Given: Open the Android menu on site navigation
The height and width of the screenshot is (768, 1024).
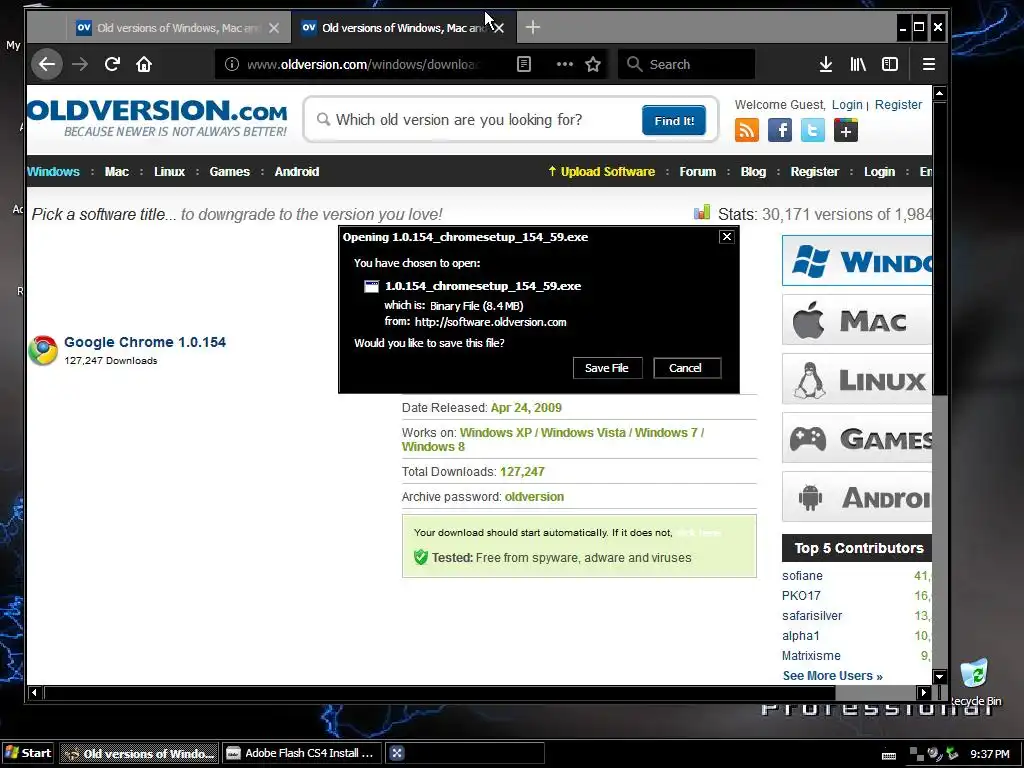Looking at the screenshot, I should 296,172.
